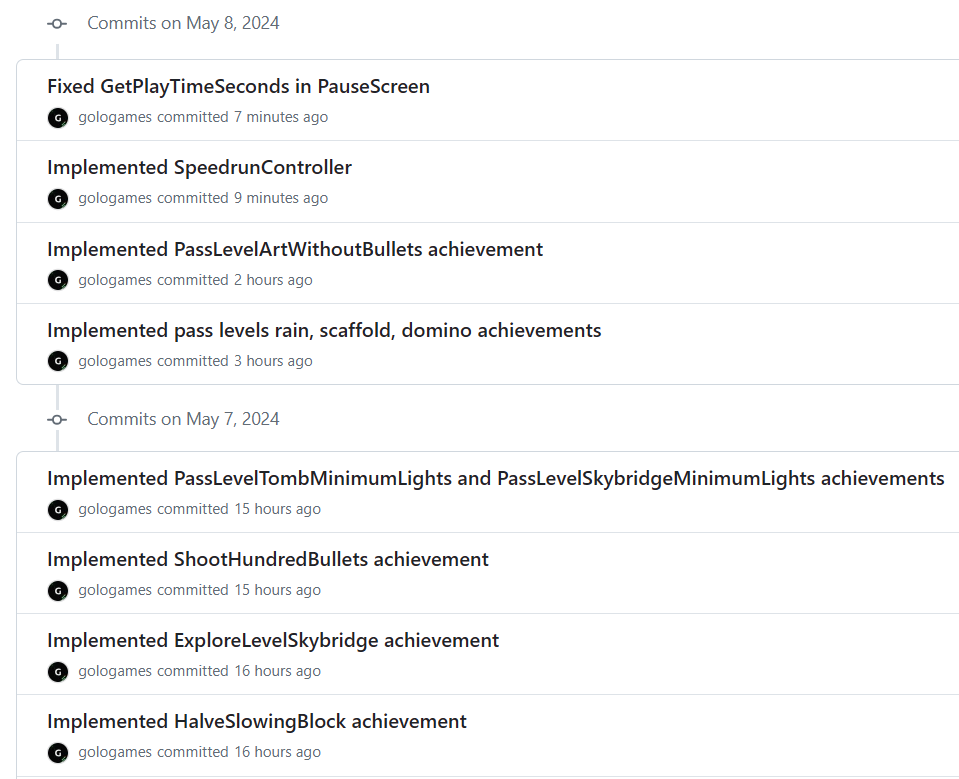Viewport: 959px width, 779px height.
Task: Open ExploreLevelSkybridge achievement commit
Action: tap(273, 640)
